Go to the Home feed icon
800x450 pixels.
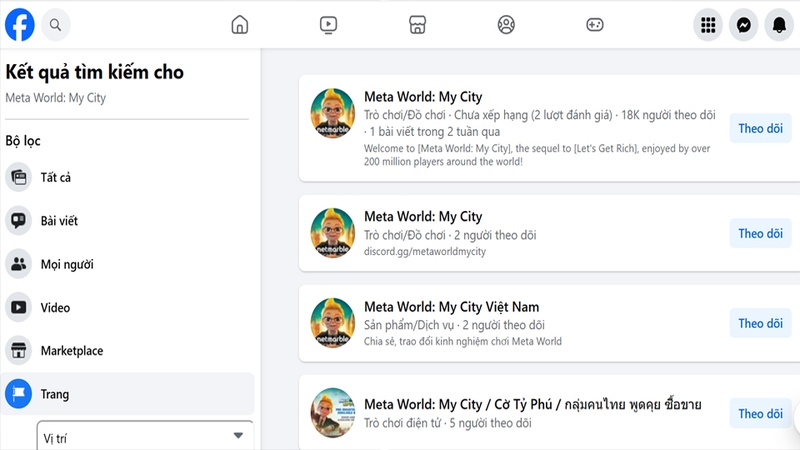click(239, 24)
